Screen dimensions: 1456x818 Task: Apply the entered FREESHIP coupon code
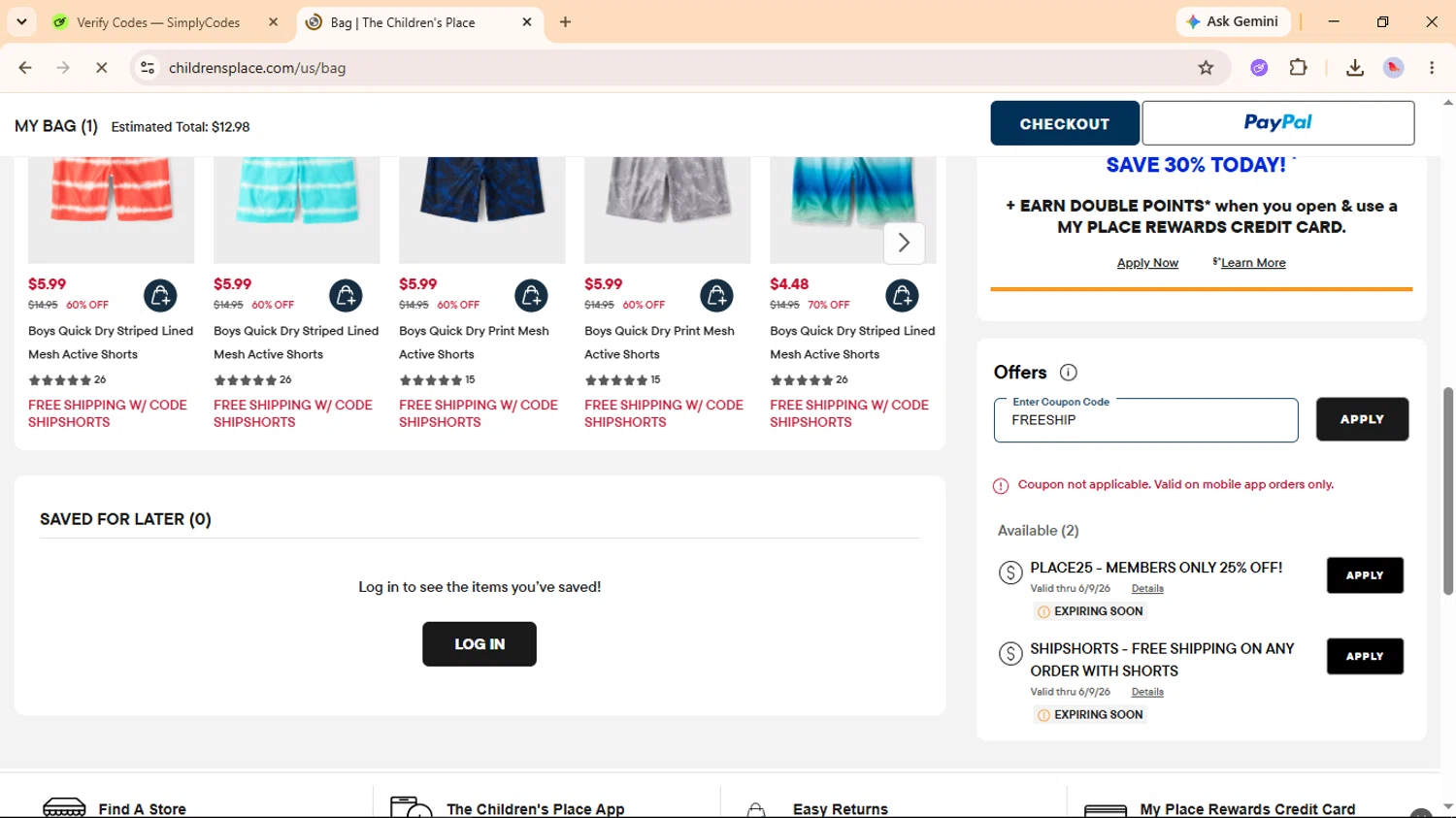[1362, 419]
